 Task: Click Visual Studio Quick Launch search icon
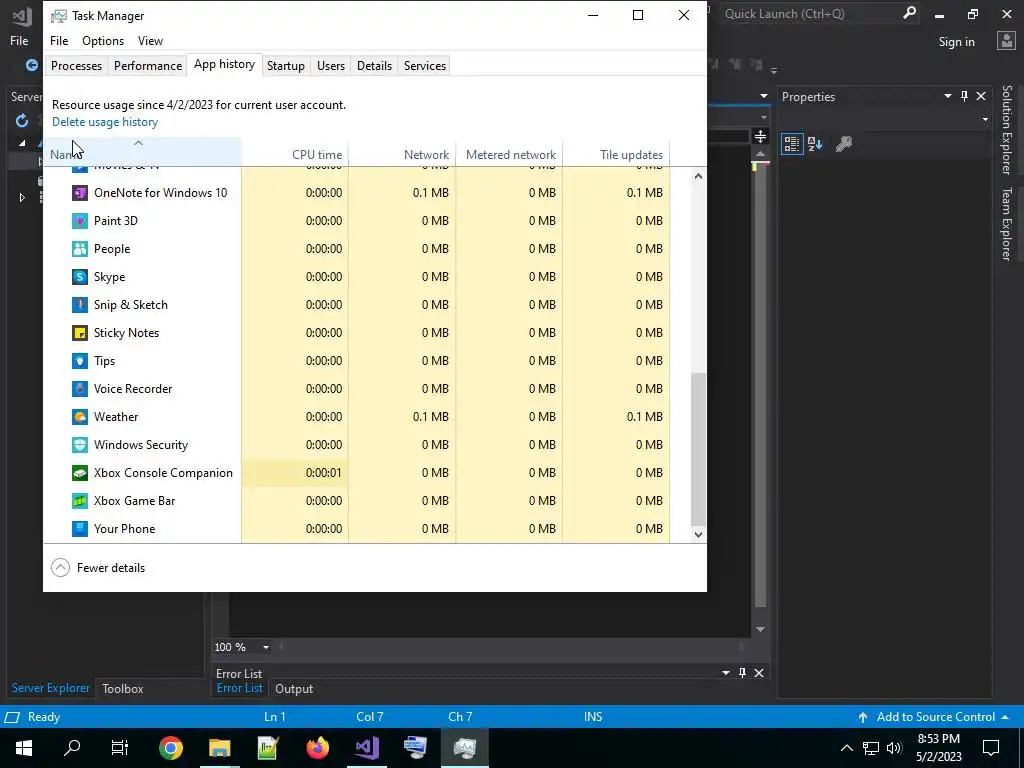click(909, 13)
